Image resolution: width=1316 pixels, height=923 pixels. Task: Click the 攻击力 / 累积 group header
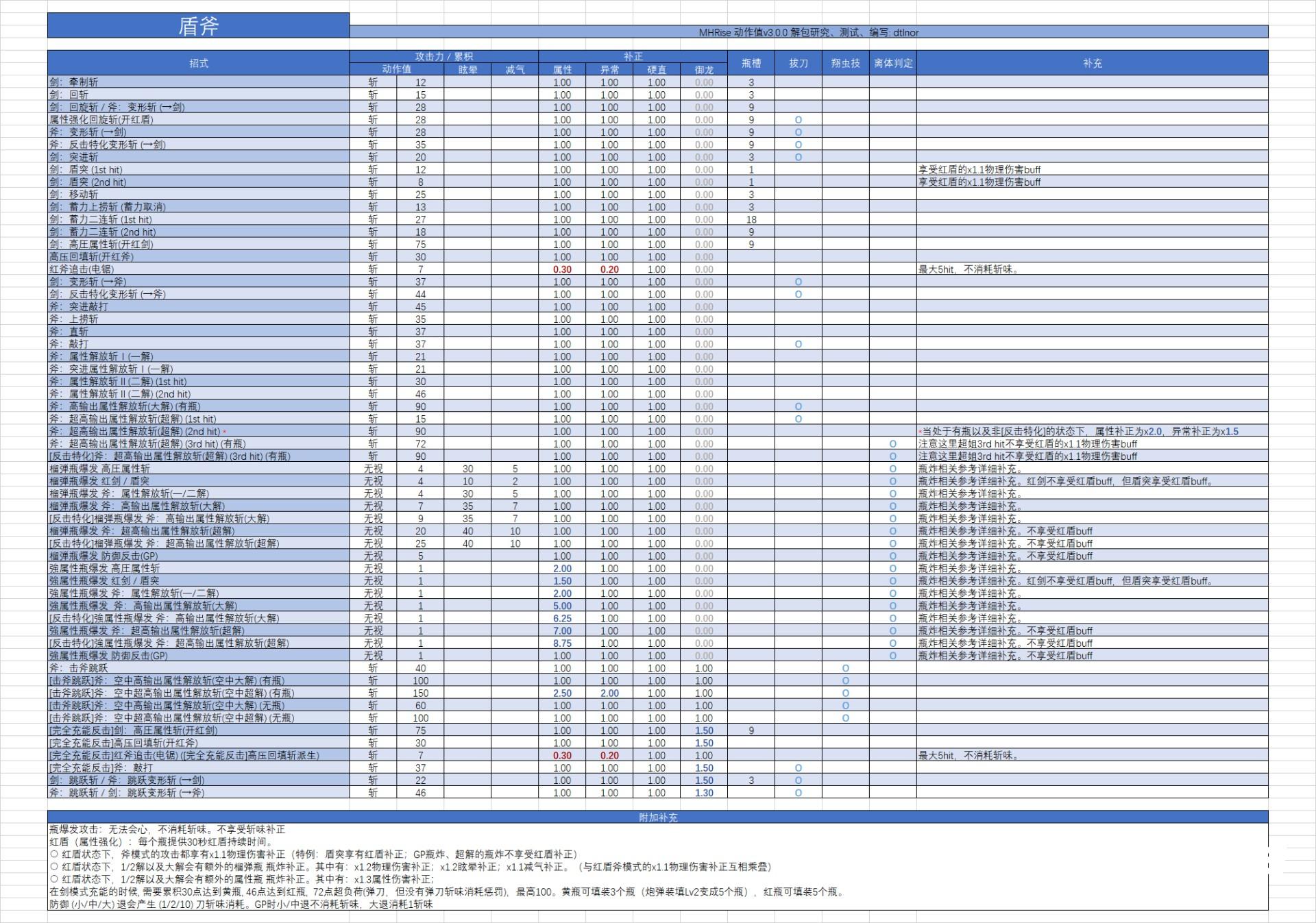pos(443,56)
